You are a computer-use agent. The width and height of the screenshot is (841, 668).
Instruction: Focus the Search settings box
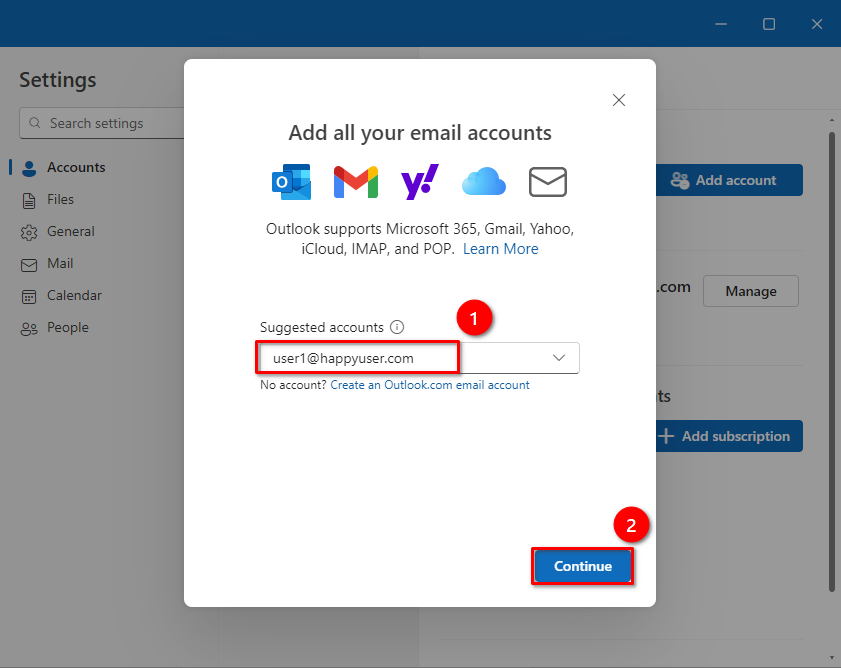[x=102, y=123]
